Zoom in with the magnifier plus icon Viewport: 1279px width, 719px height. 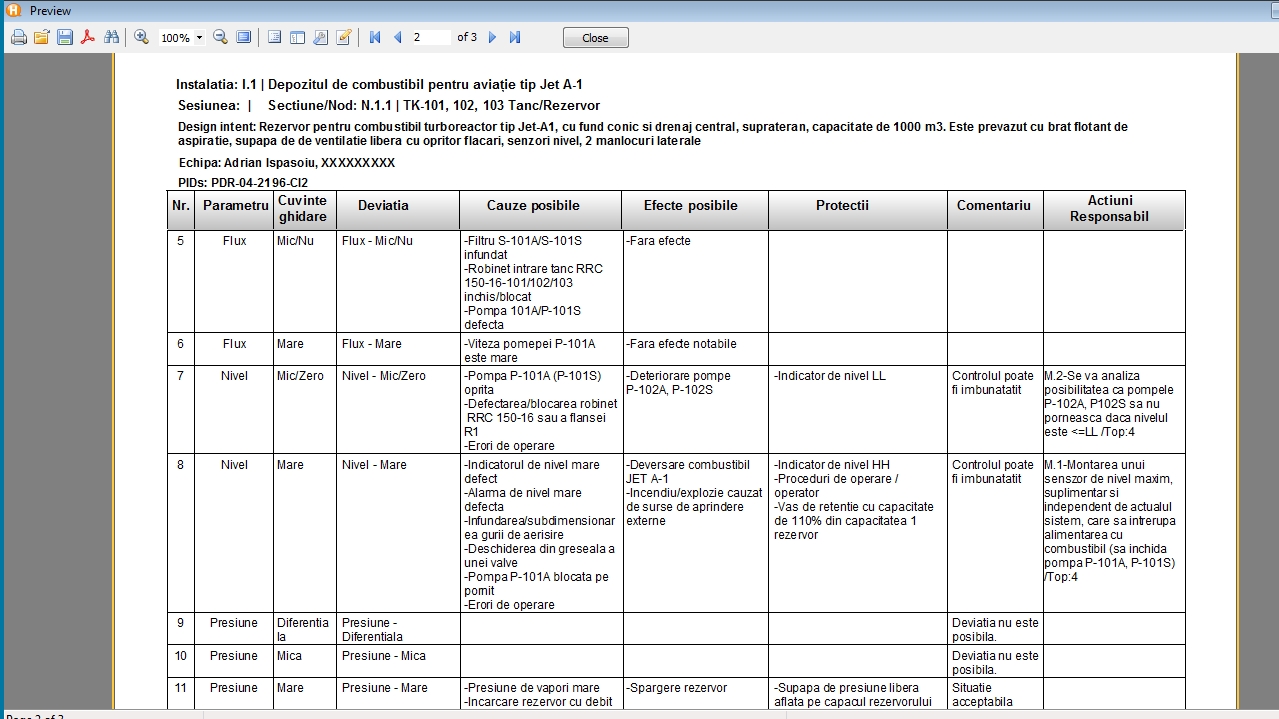141,37
